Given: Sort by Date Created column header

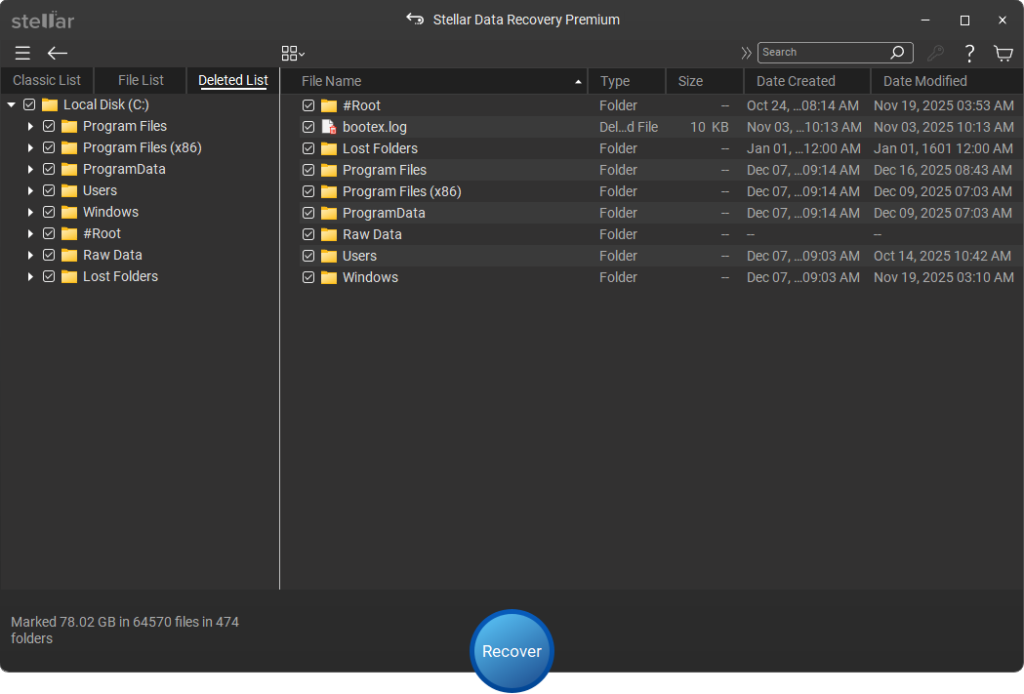Looking at the screenshot, I should (807, 81).
